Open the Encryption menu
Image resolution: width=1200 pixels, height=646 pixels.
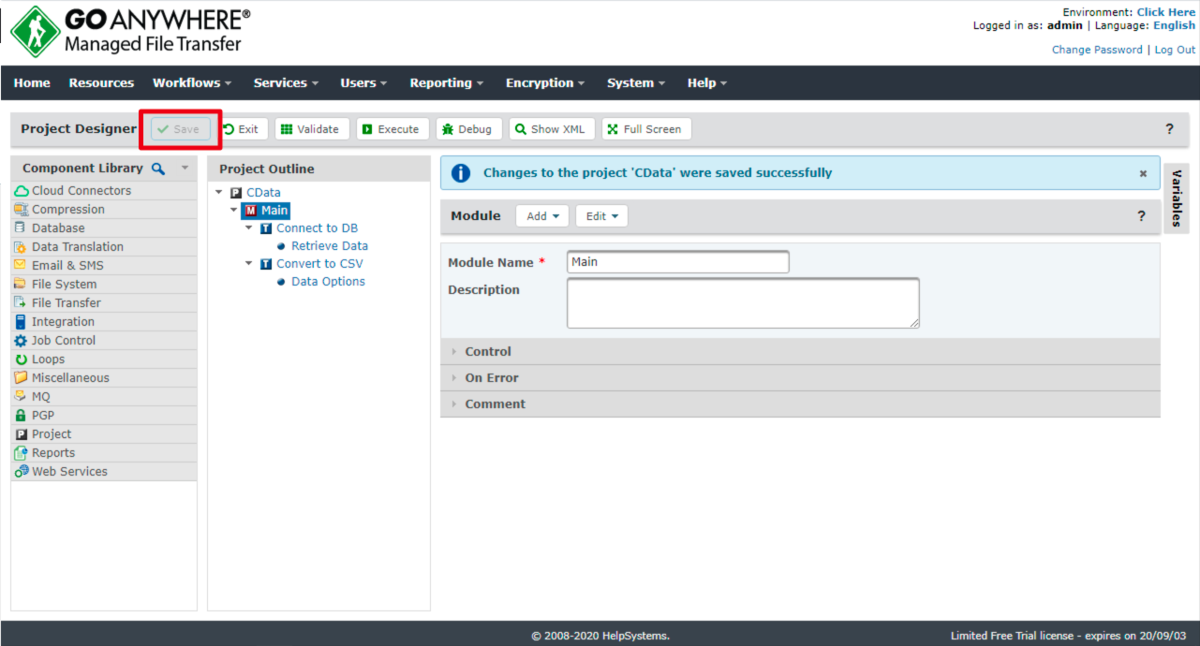[546, 83]
